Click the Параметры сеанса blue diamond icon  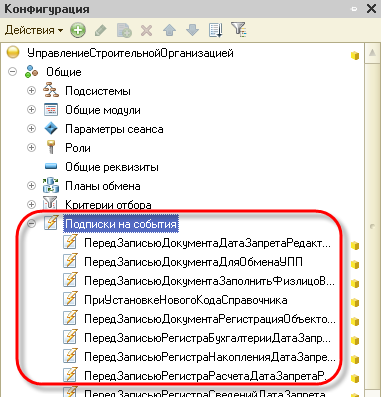point(51,129)
